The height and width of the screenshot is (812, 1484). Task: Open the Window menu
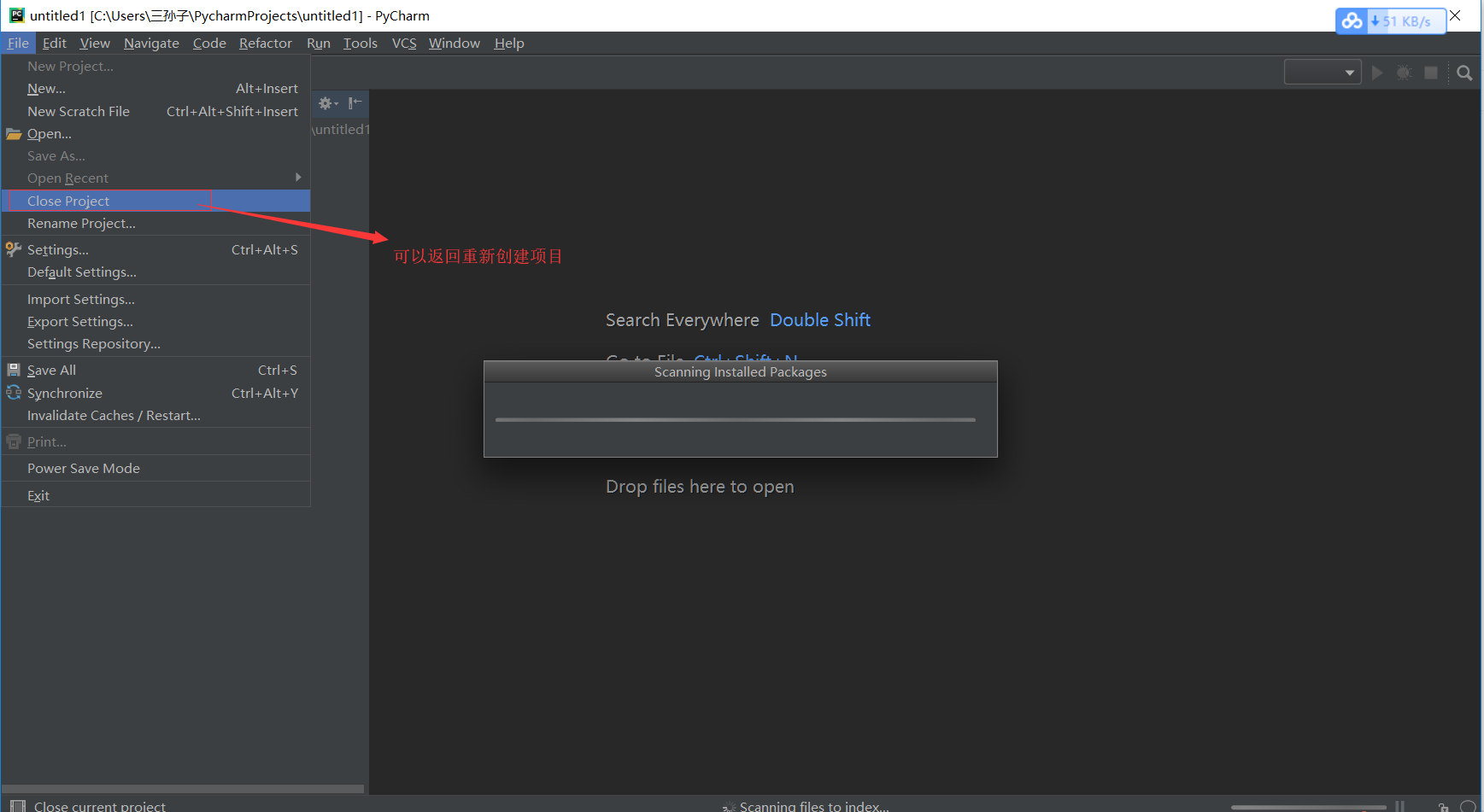tap(455, 44)
